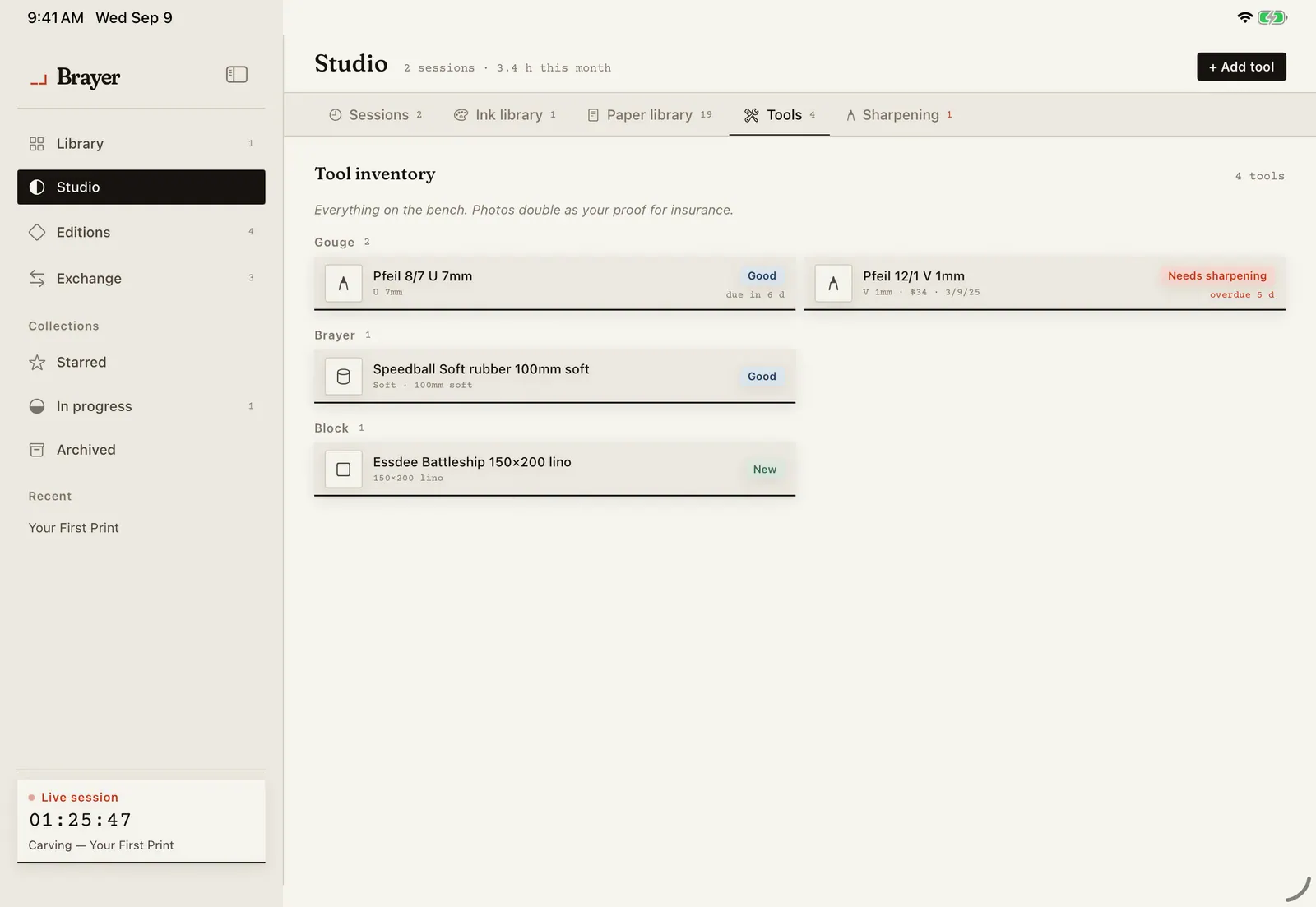Image resolution: width=1316 pixels, height=907 pixels.
Task: Open the Ink library tab
Action: (505, 115)
